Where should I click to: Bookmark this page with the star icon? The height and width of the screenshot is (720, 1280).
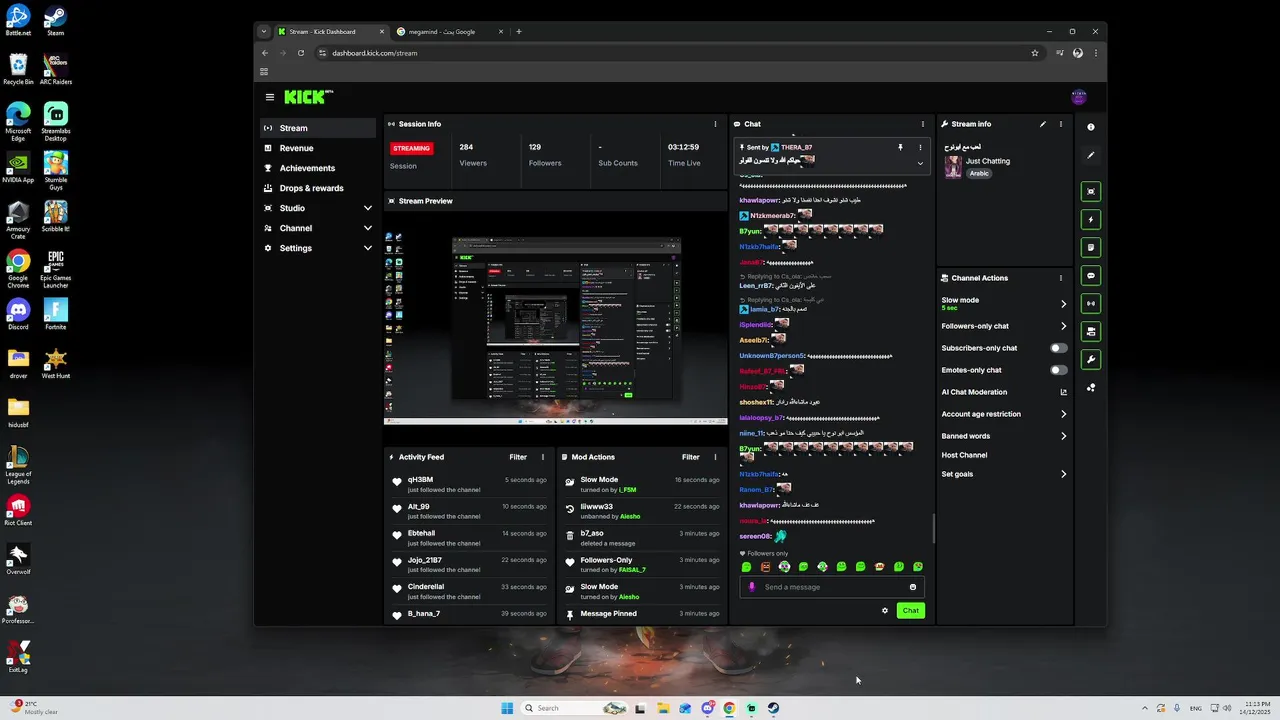click(1035, 53)
